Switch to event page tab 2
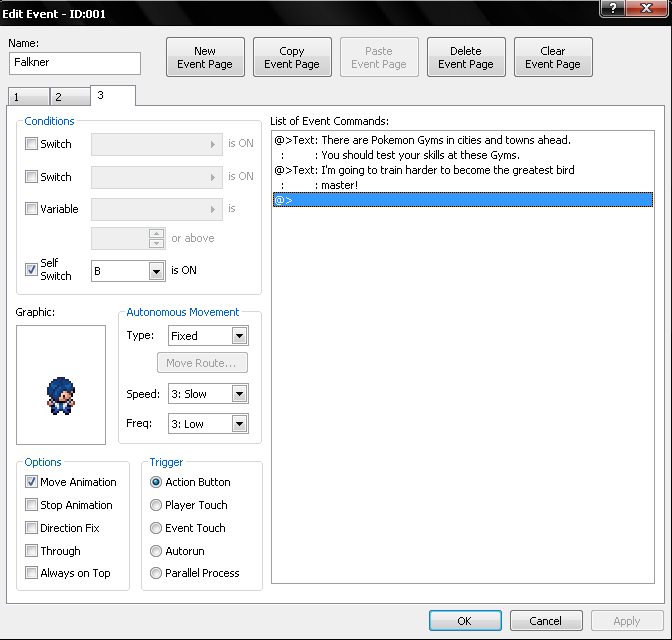672x640 pixels. [x=70, y=97]
